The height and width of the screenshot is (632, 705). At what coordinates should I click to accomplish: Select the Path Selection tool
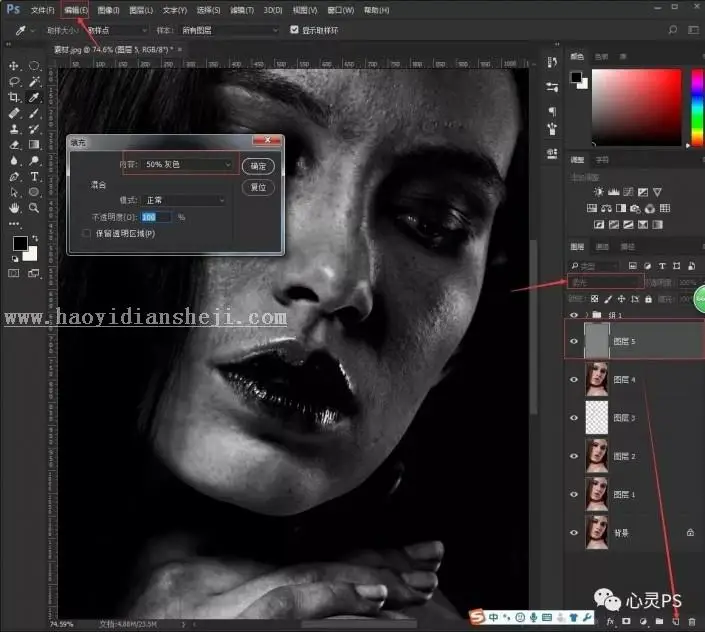(x=14, y=192)
